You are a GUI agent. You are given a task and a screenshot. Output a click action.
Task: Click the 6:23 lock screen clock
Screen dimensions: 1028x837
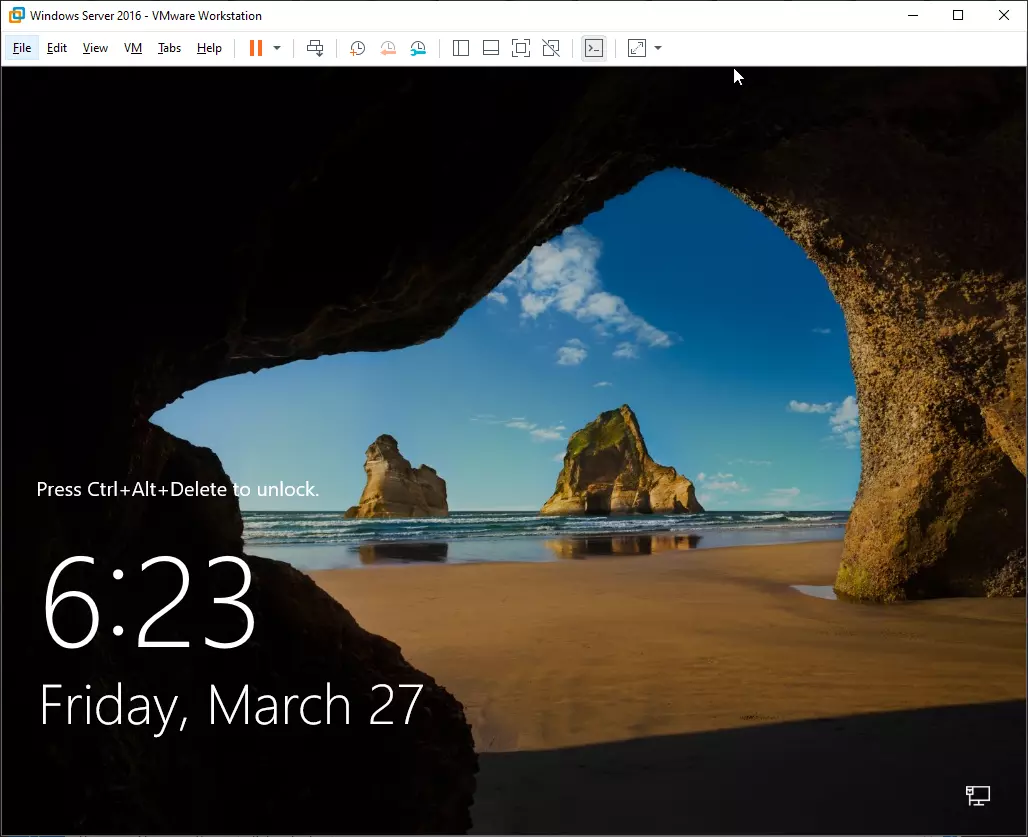[148, 602]
